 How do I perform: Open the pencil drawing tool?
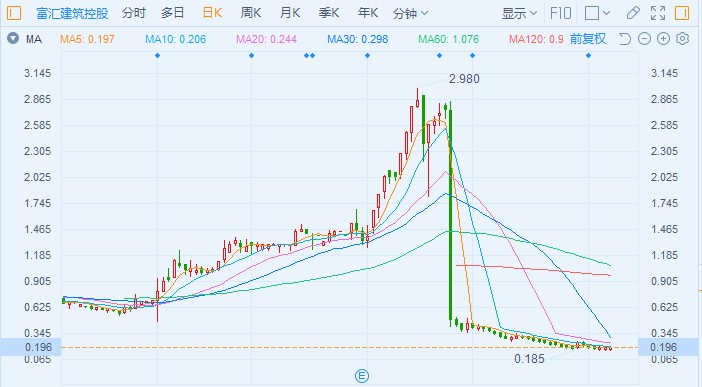[633, 13]
